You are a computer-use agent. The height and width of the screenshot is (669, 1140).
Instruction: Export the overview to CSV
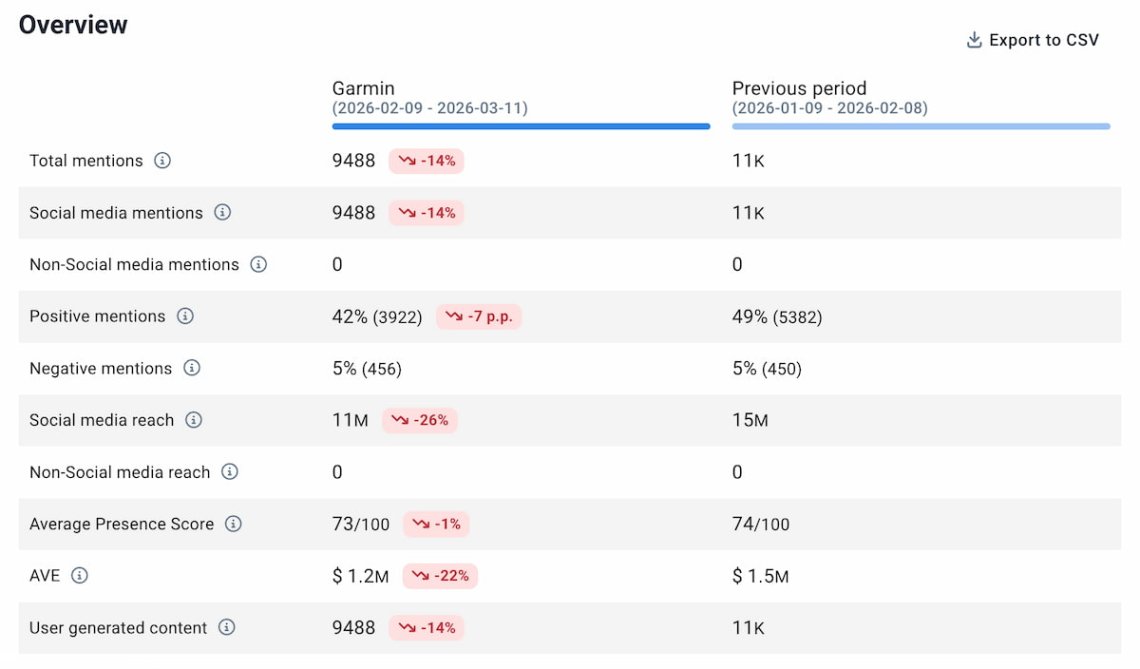pos(1043,40)
